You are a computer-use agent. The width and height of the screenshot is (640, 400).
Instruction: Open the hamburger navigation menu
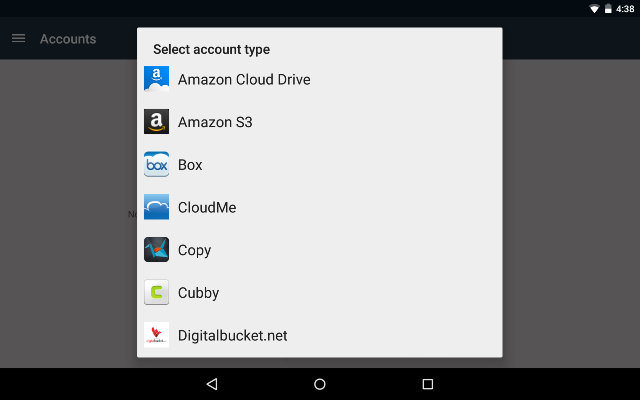pyautogui.click(x=18, y=39)
